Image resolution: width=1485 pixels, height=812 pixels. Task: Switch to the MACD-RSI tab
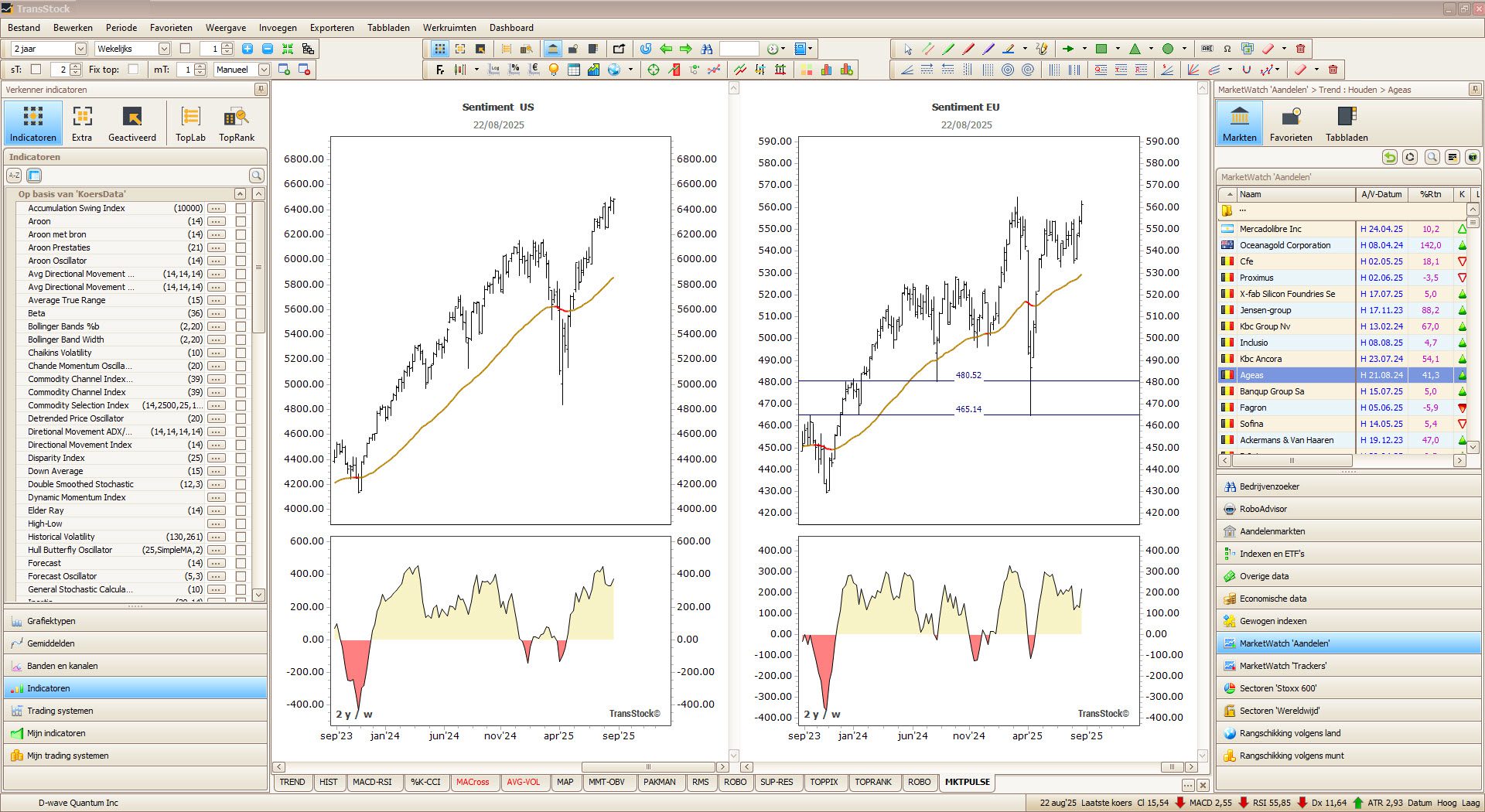point(372,782)
